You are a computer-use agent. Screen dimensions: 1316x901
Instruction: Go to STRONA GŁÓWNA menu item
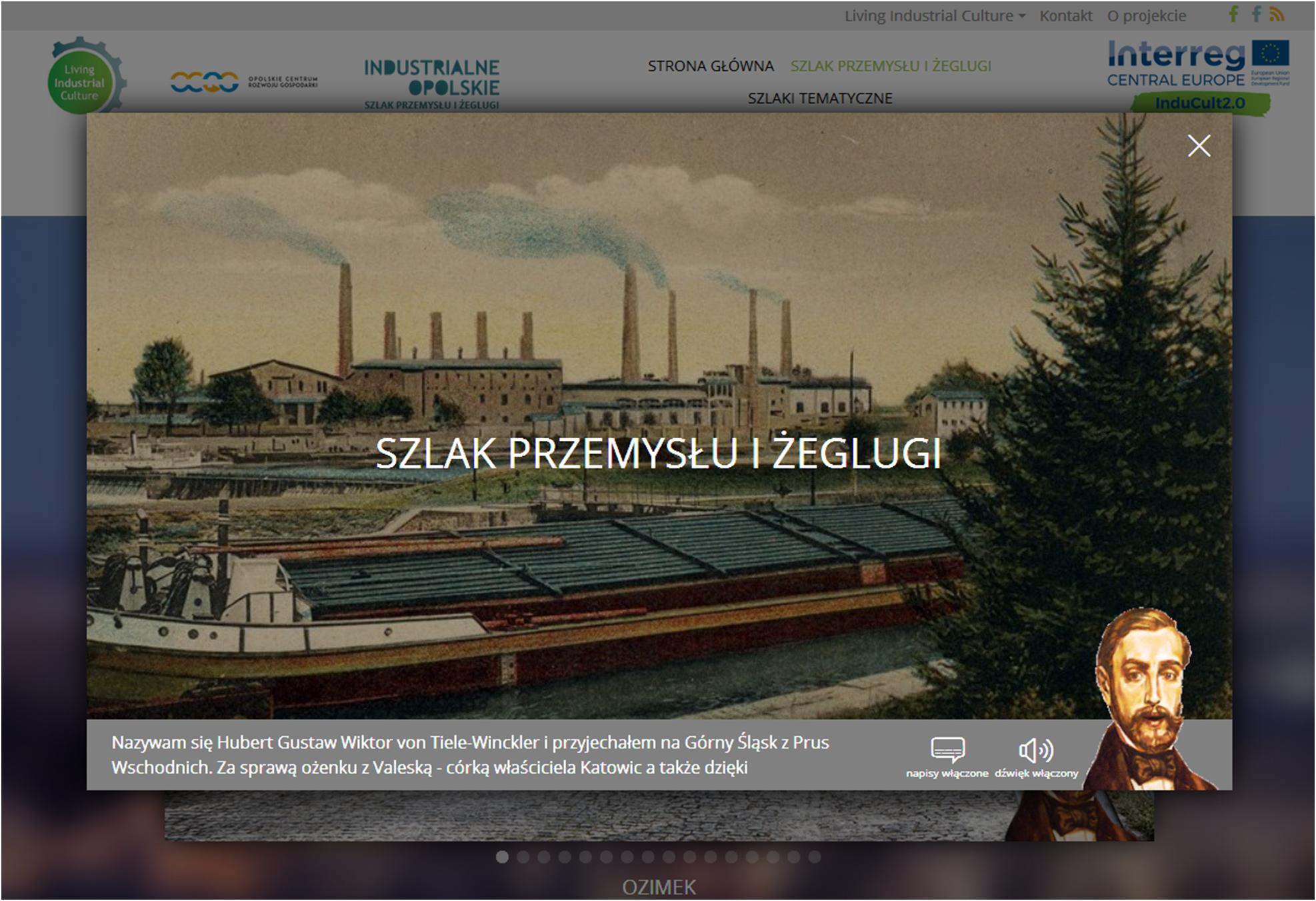pyautogui.click(x=711, y=66)
